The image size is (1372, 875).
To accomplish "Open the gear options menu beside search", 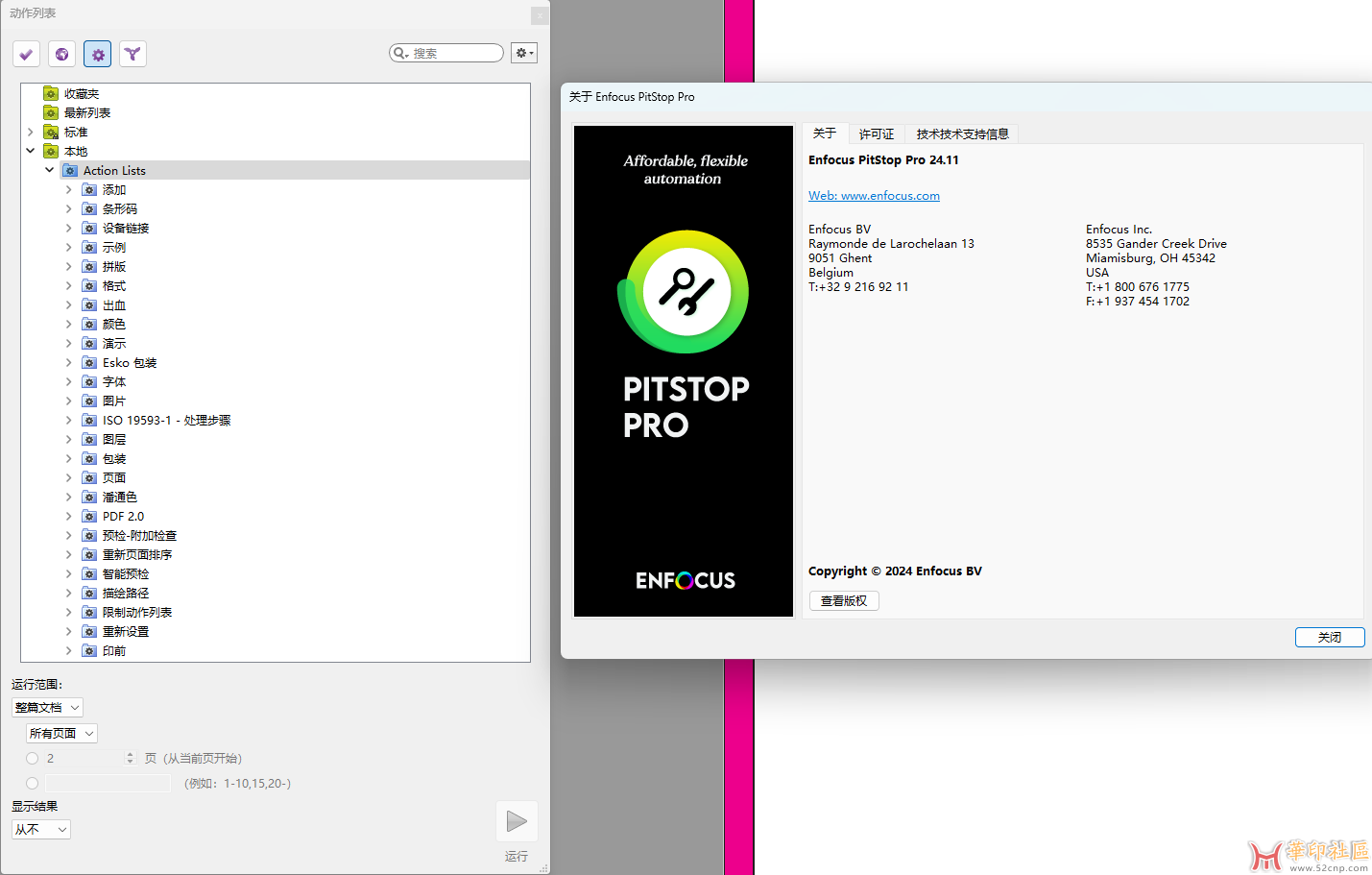I will coord(523,53).
